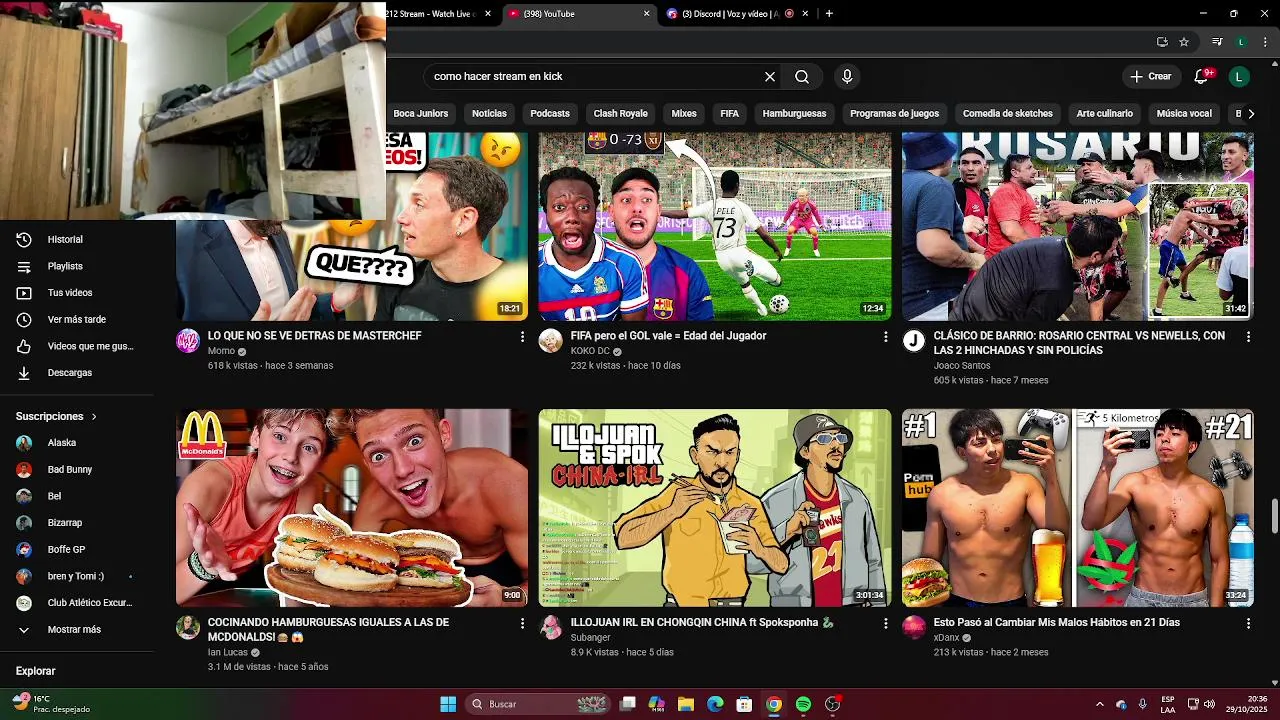Open options for COCINANDO HAMBURGUESAS video
The width and height of the screenshot is (1280, 720).
coord(522,623)
